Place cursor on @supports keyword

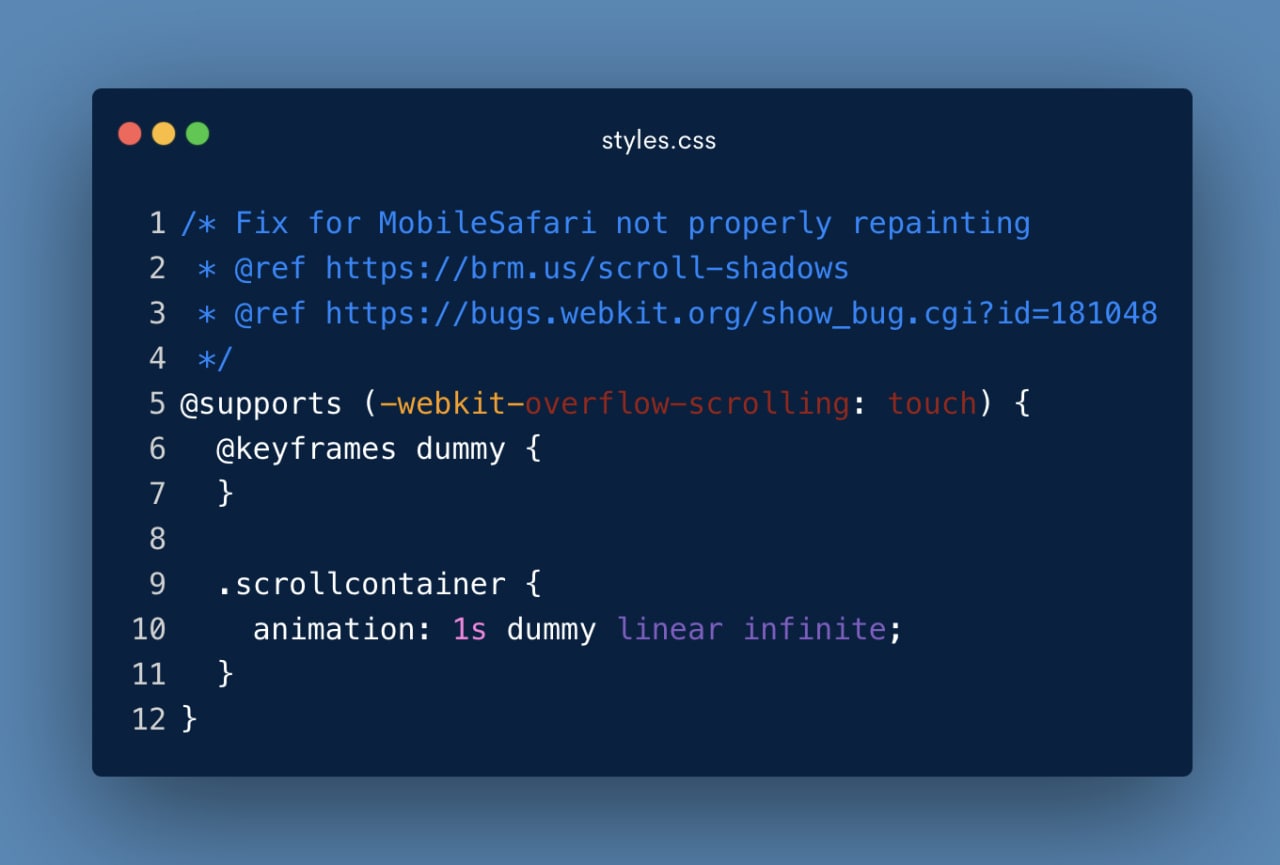tap(260, 404)
